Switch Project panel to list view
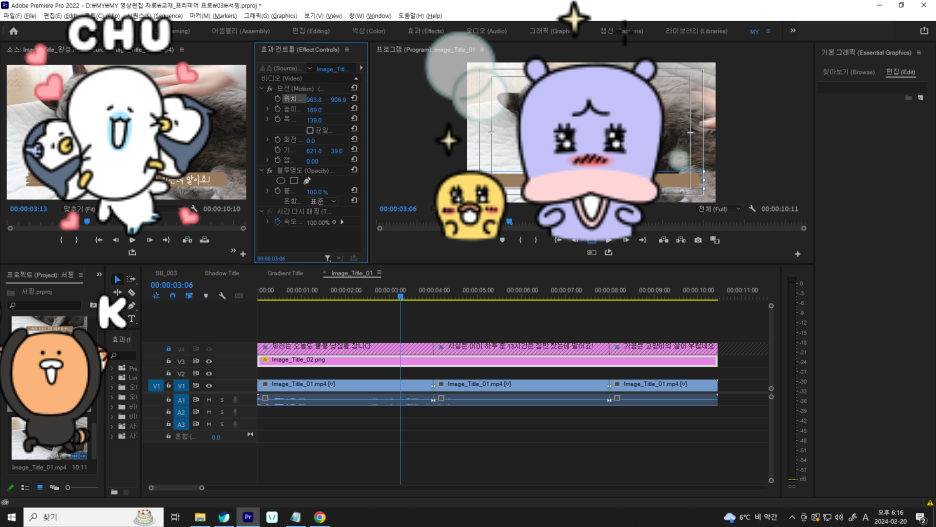936x527 pixels. coord(25,488)
